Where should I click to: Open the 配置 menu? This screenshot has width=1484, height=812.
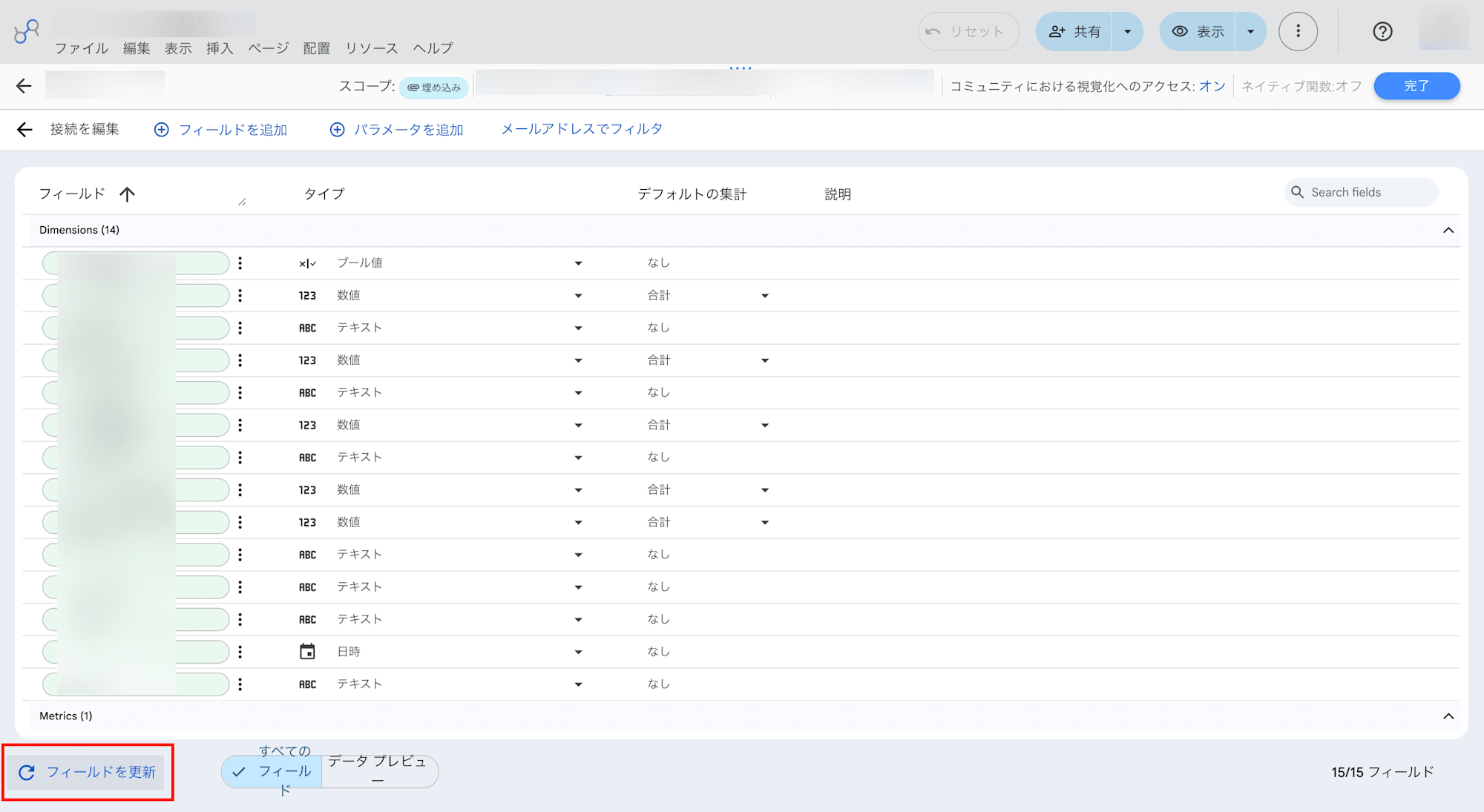[x=317, y=48]
